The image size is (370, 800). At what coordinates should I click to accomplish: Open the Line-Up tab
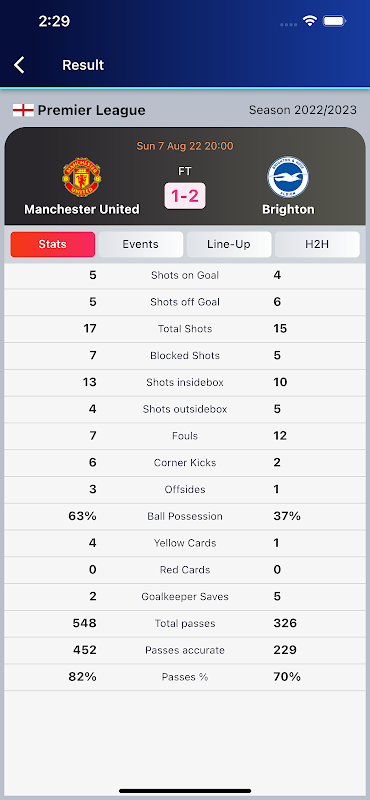[x=229, y=244]
